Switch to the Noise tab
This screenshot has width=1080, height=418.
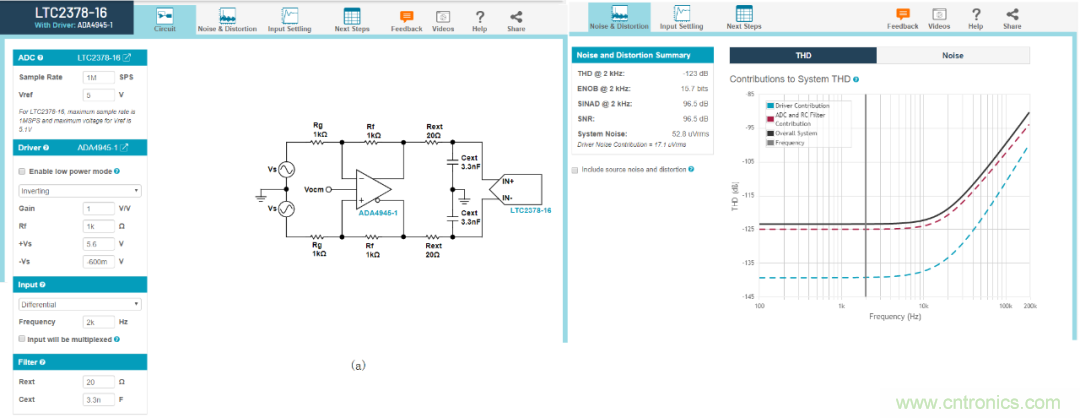tap(951, 56)
